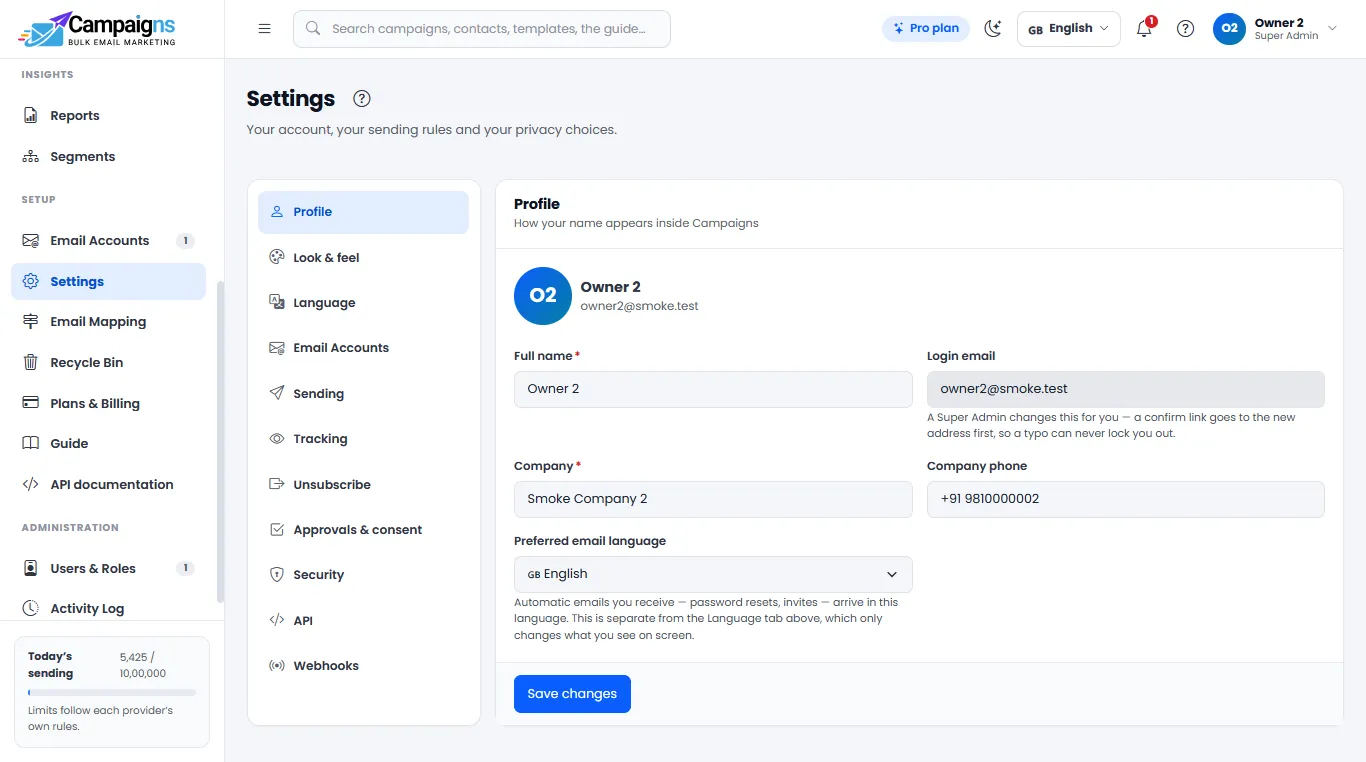1366x762 pixels.
Task: Open the Profile settings tab
Action: pyautogui.click(x=363, y=212)
